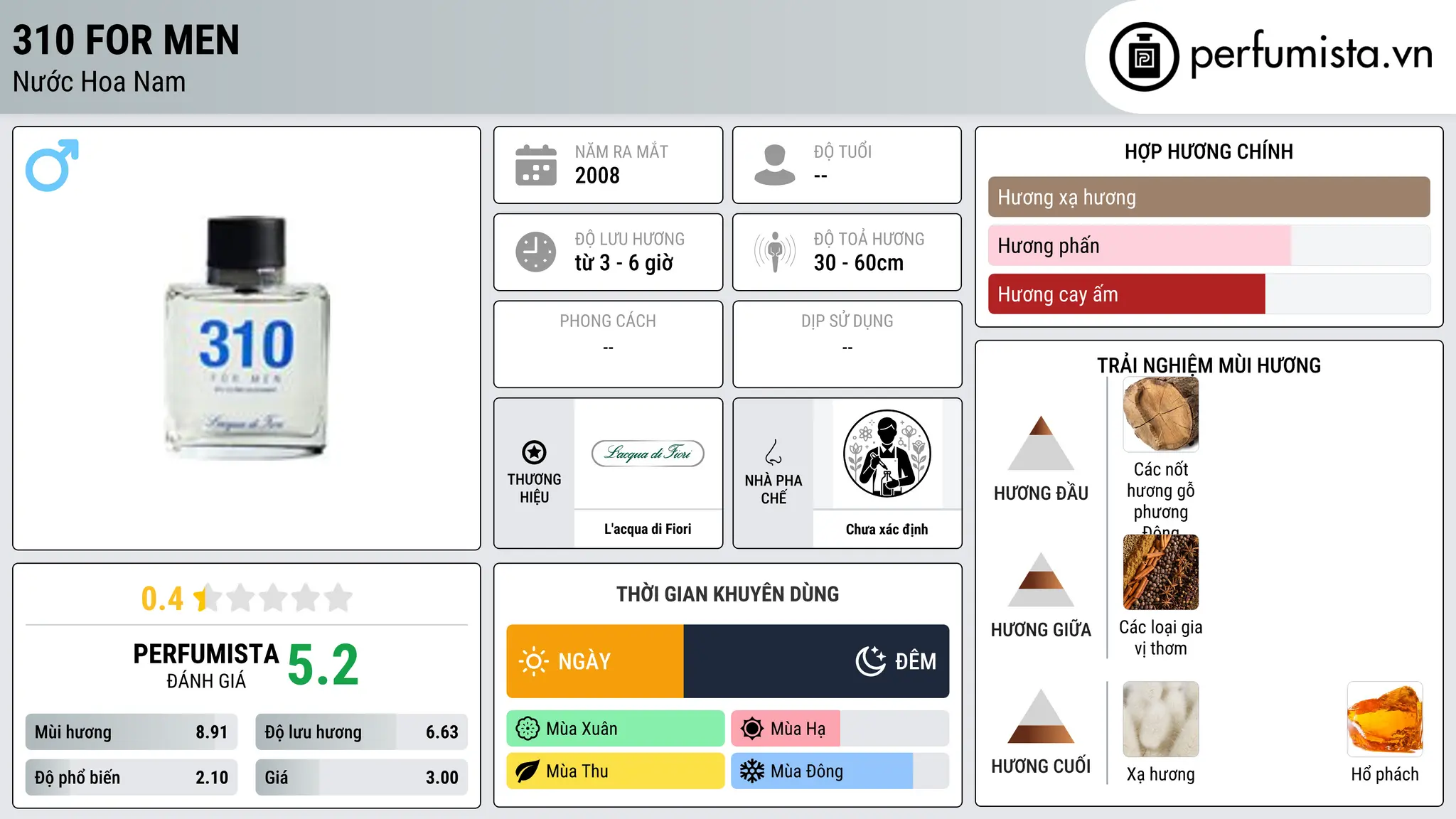Viewport: 1456px width, 819px height.
Task: Click the Độ lưu hương score bar
Action: (361, 732)
